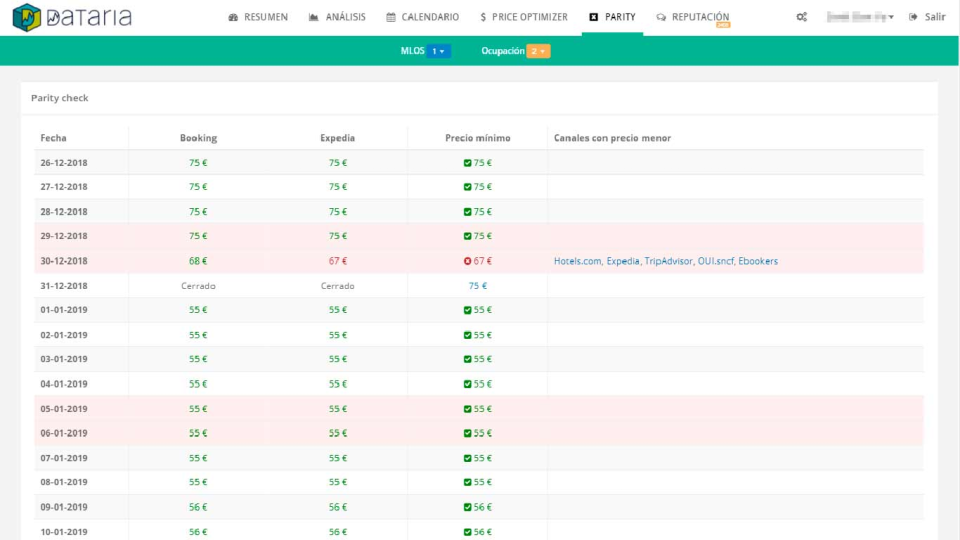Click the Análisis chart icon
The height and width of the screenshot is (540, 960).
click(x=313, y=17)
